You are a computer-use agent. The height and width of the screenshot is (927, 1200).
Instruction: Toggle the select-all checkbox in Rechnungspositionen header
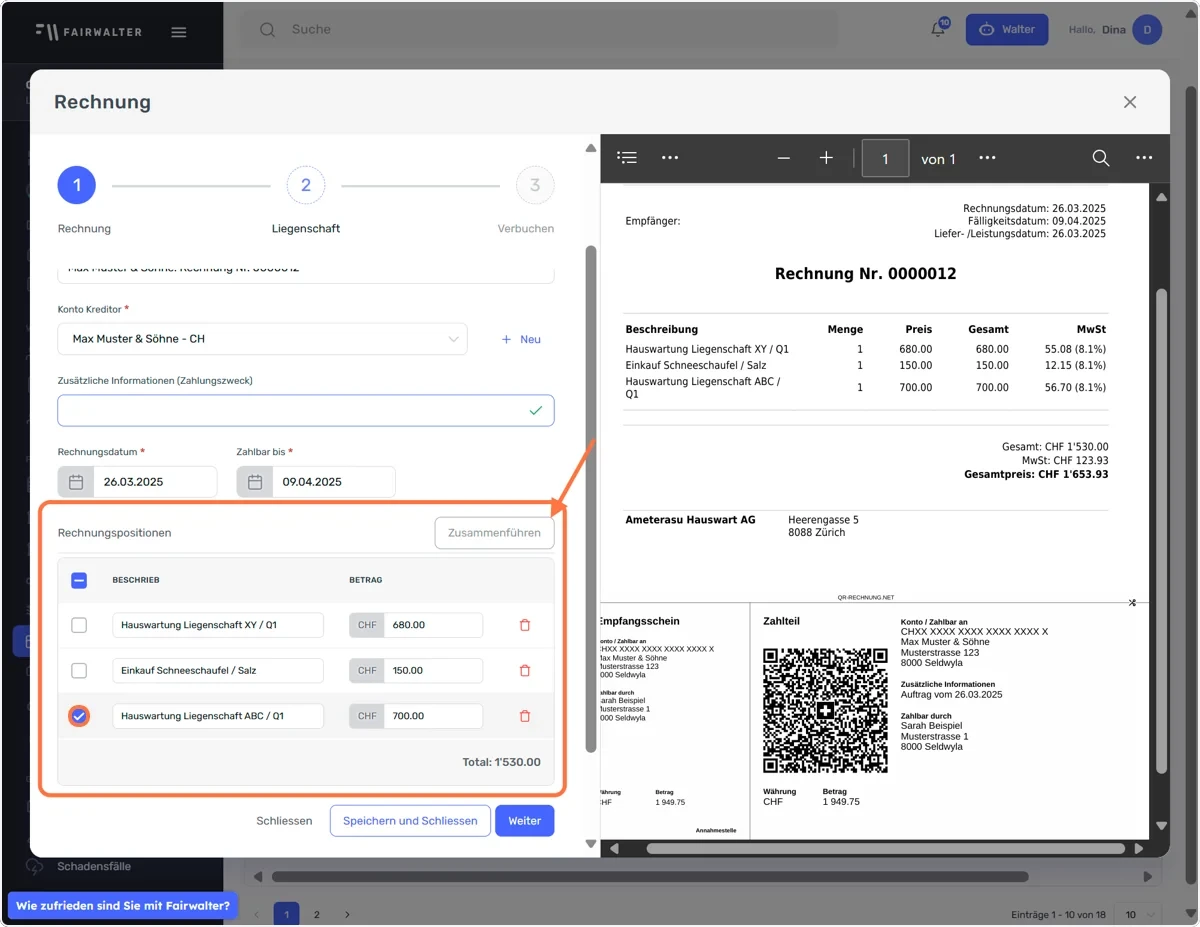coord(79,580)
